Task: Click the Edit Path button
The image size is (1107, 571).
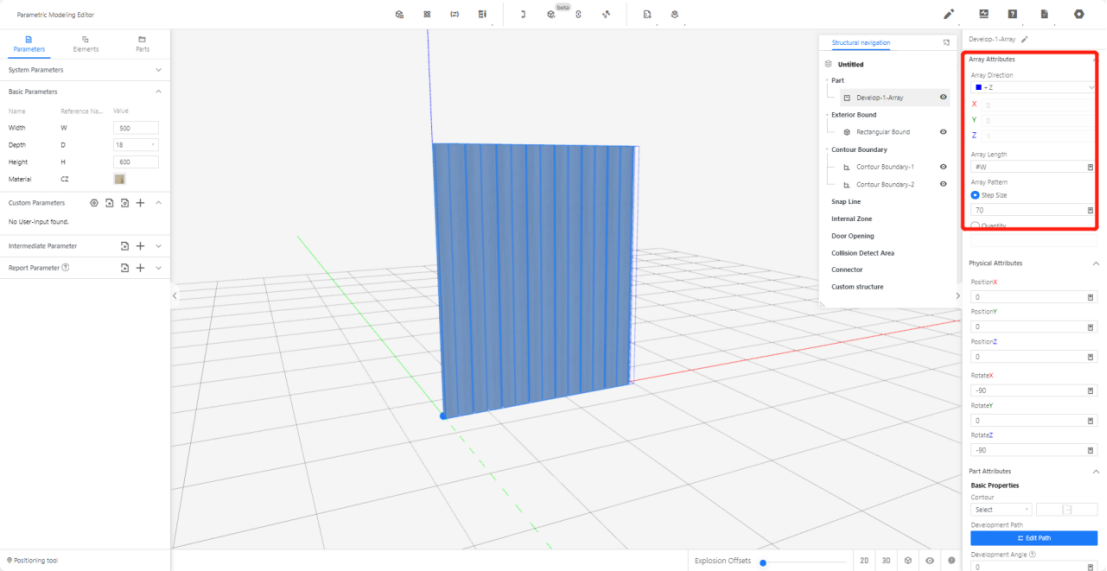Action: click(x=1033, y=538)
